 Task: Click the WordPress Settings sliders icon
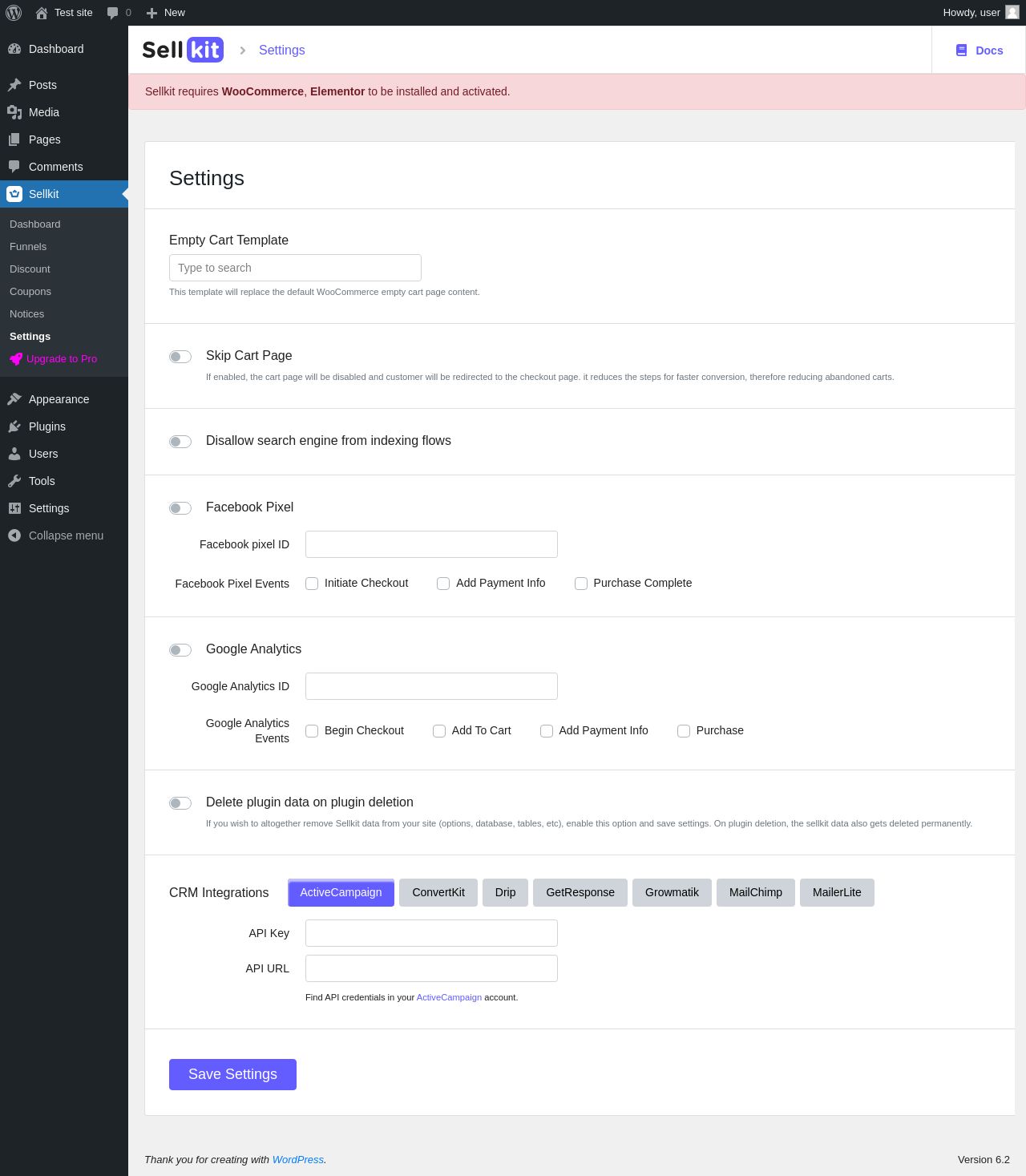(x=14, y=508)
